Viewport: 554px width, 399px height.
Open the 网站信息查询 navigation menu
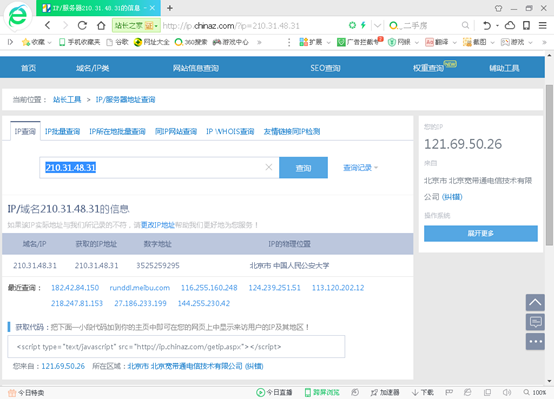point(196,68)
